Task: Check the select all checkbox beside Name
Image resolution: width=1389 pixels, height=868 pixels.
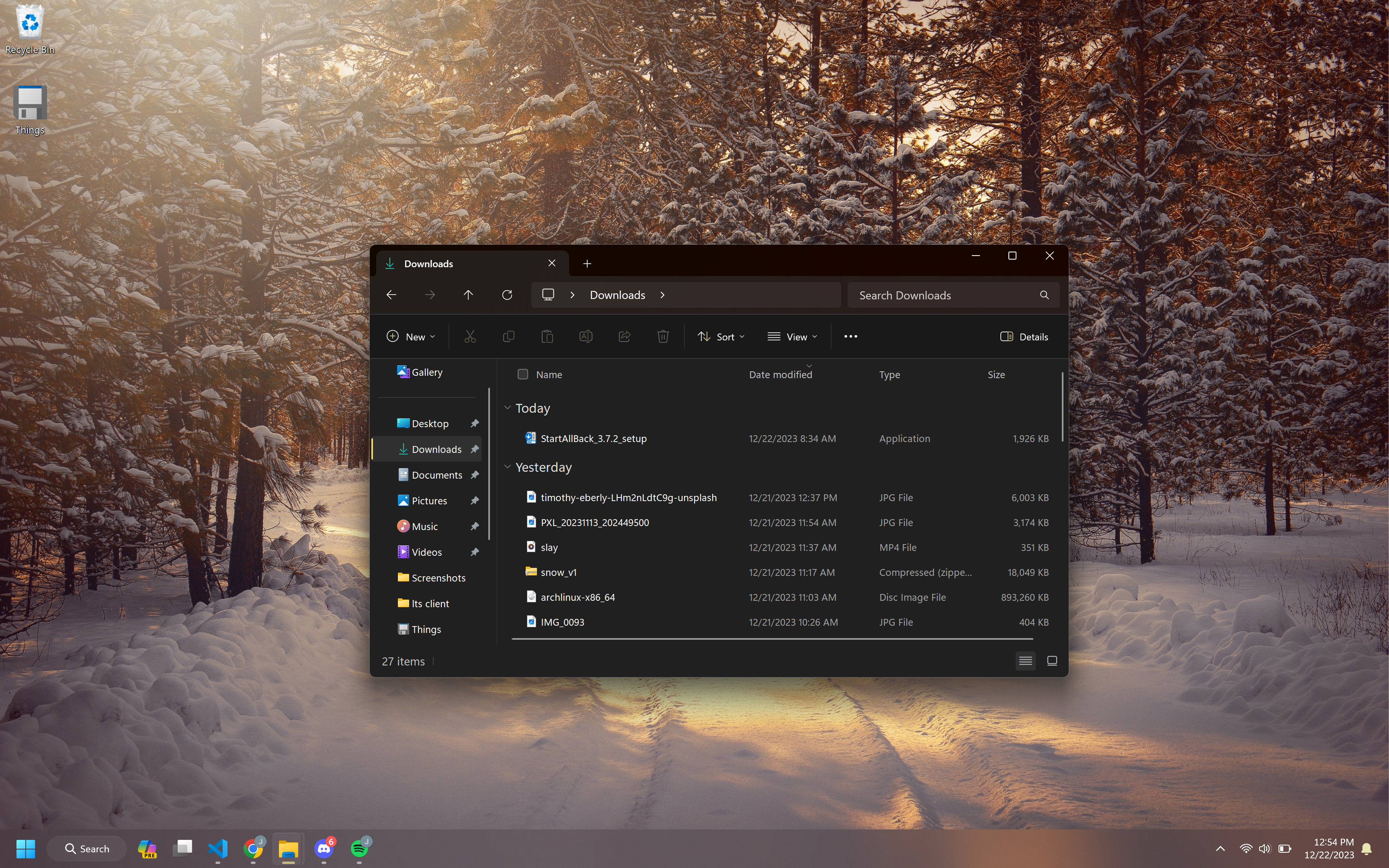Action: (x=522, y=374)
